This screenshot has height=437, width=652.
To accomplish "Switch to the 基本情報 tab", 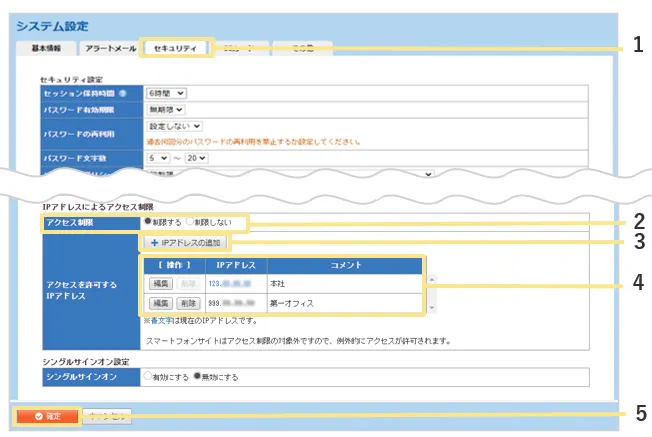I will 46,47.
